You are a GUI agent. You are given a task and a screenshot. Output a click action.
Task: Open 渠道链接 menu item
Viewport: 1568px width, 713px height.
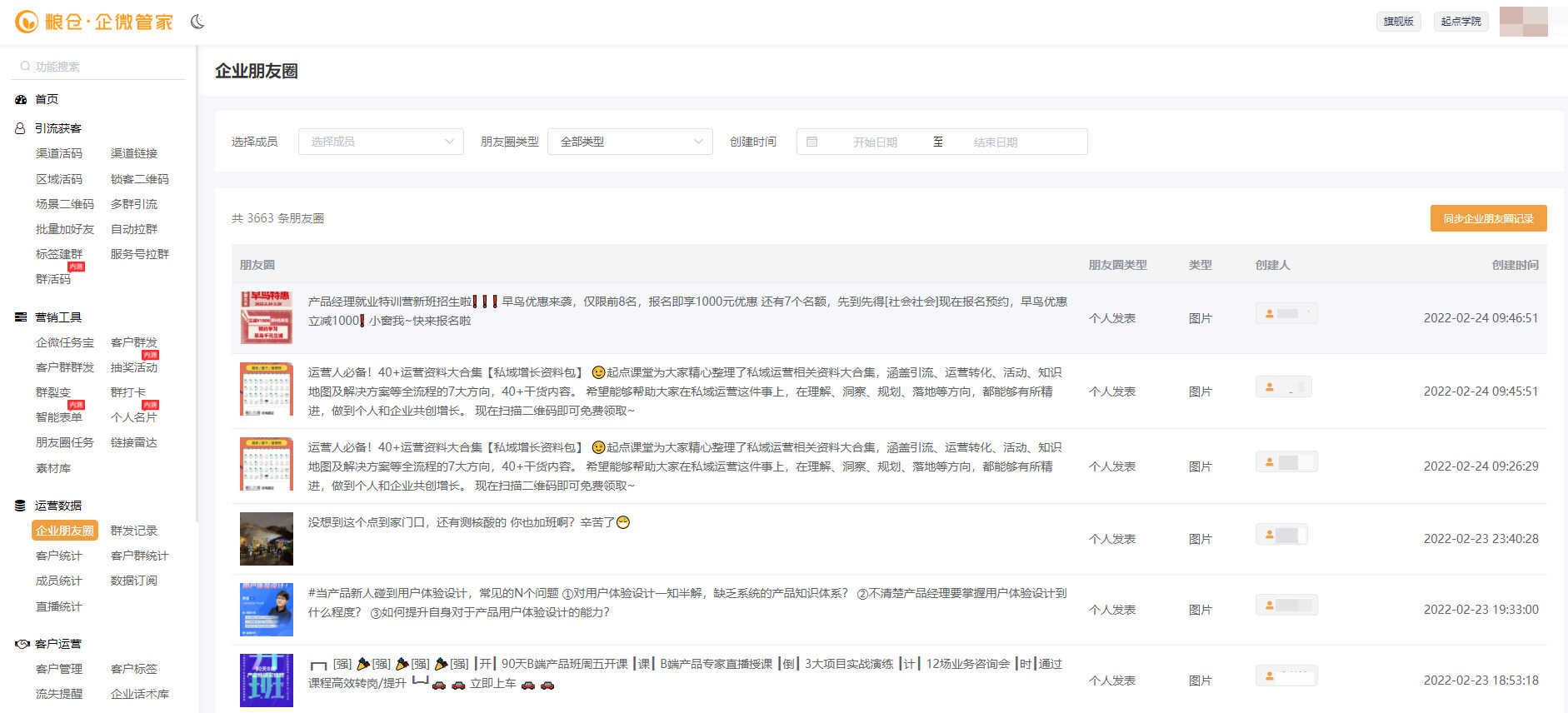point(134,153)
